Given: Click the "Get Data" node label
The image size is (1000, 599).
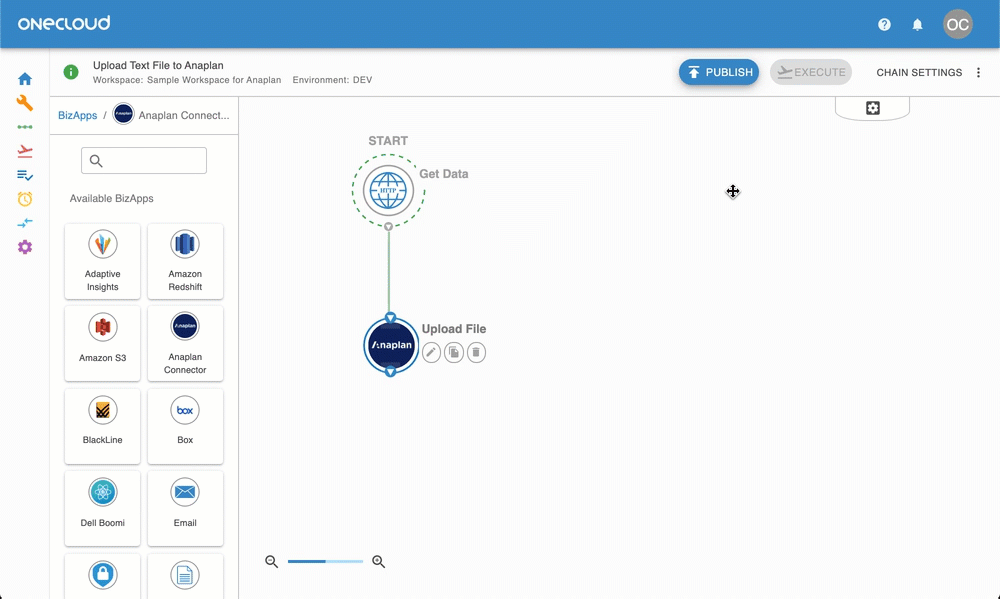Looking at the screenshot, I should [444, 174].
